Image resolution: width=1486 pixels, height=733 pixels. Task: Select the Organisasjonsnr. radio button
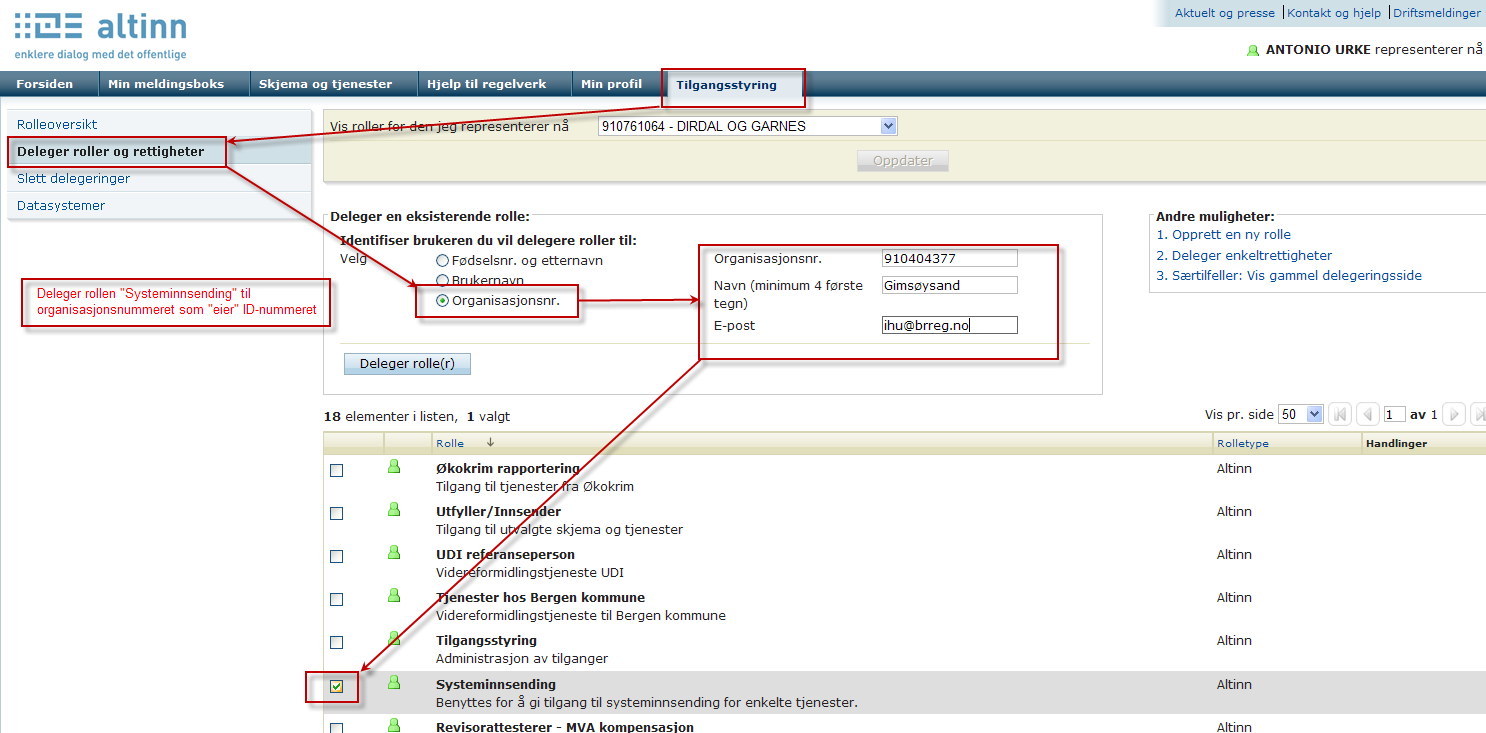point(442,300)
